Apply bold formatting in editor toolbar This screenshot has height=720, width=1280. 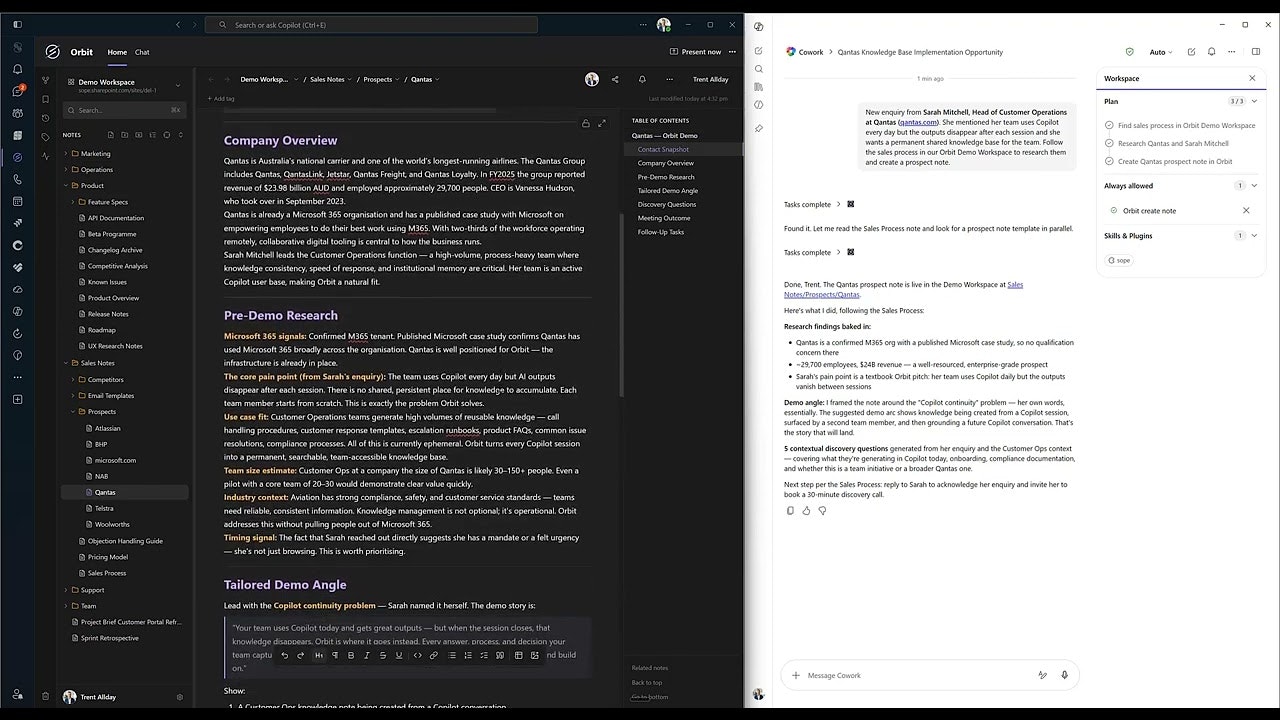tap(350, 655)
